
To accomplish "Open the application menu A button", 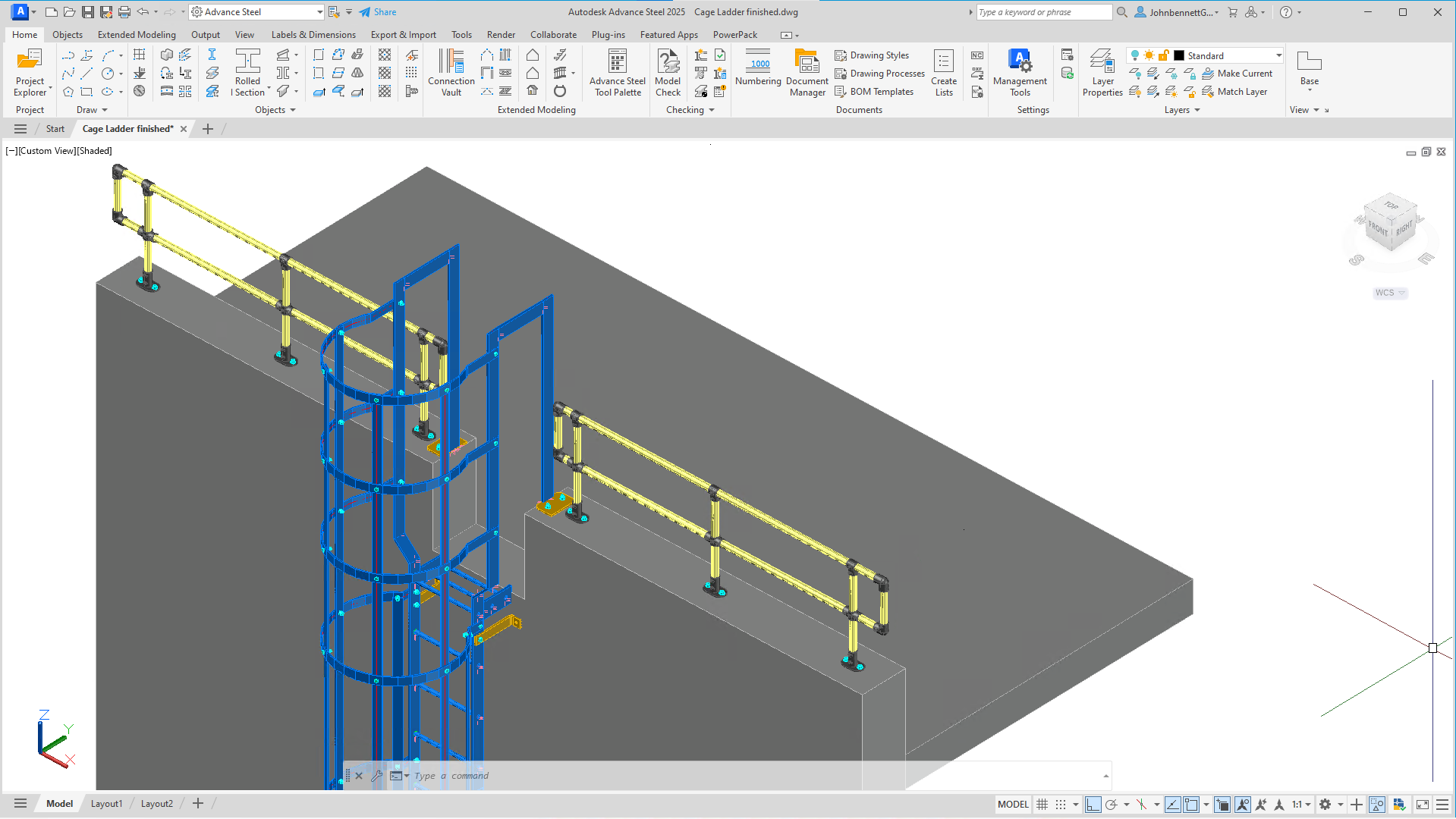I will click(20, 12).
